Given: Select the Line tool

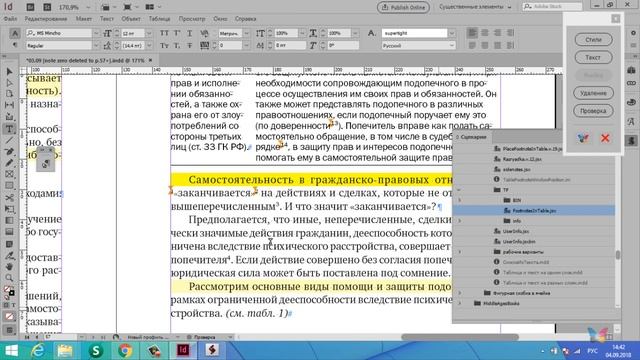Looking at the screenshot, I should pyautogui.click(x=9, y=140).
